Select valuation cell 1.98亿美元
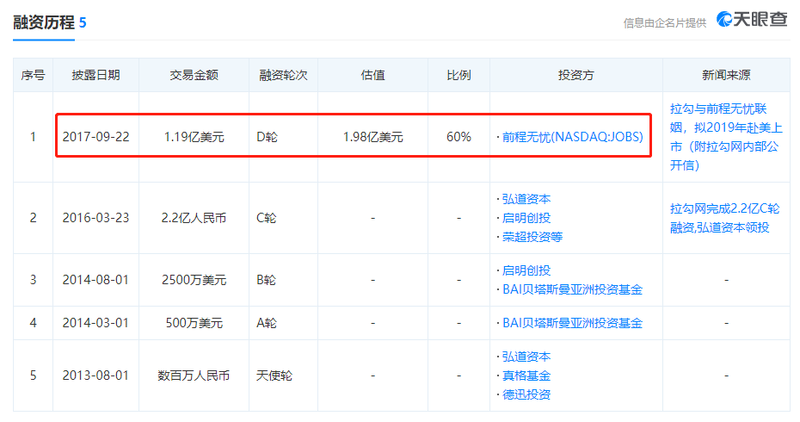The image size is (800, 422). 373,137
